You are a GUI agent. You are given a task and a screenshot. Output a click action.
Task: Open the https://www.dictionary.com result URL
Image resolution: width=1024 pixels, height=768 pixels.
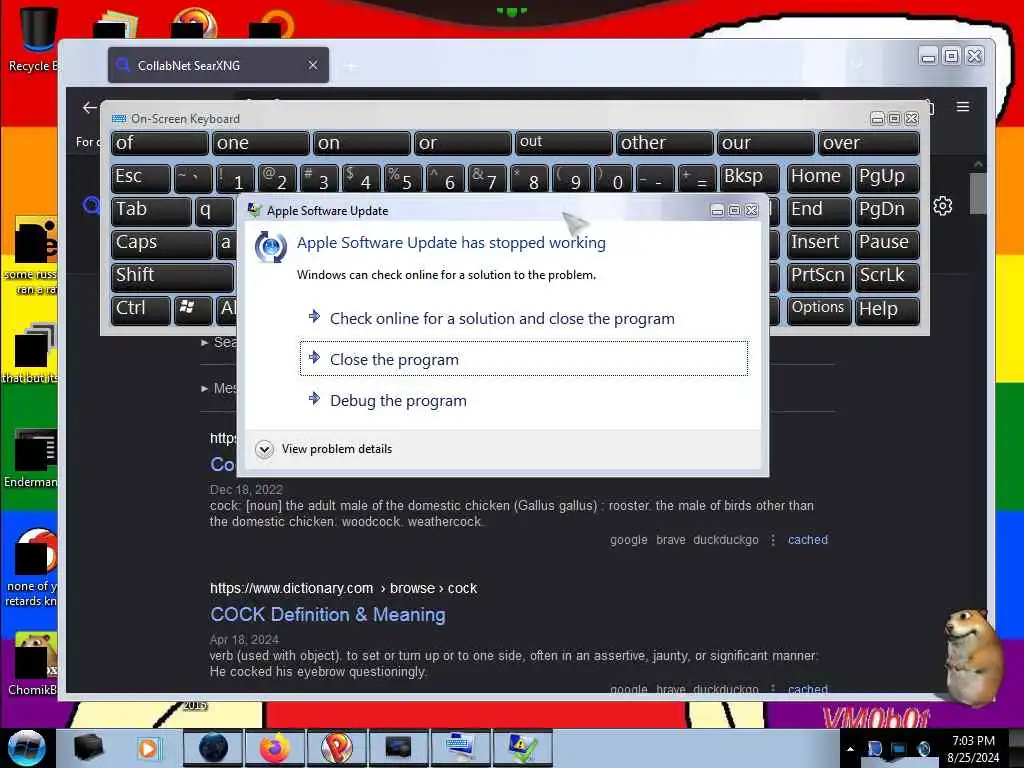(344, 588)
